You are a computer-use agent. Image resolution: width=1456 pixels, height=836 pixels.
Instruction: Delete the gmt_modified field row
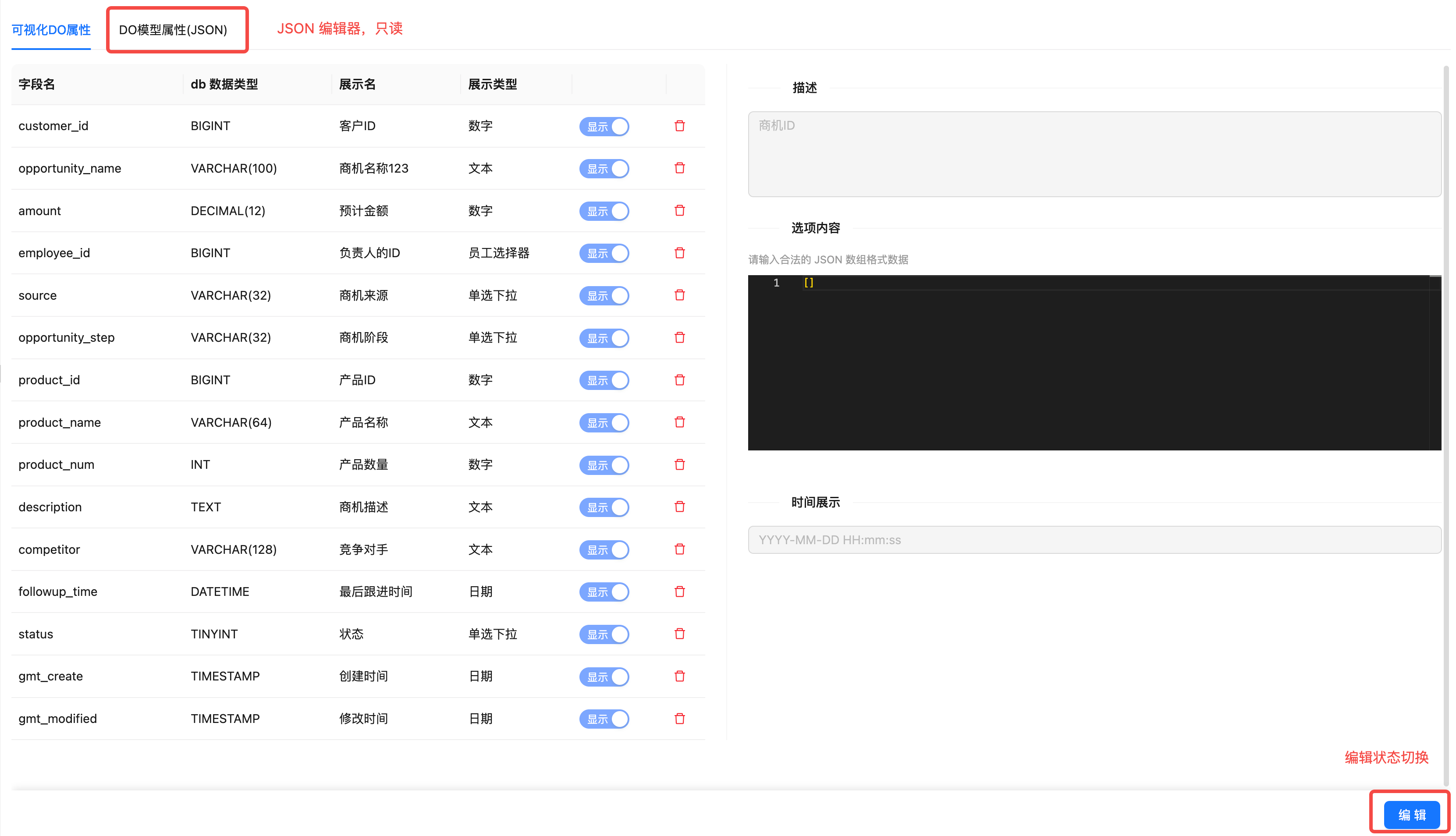[x=679, y=719]
